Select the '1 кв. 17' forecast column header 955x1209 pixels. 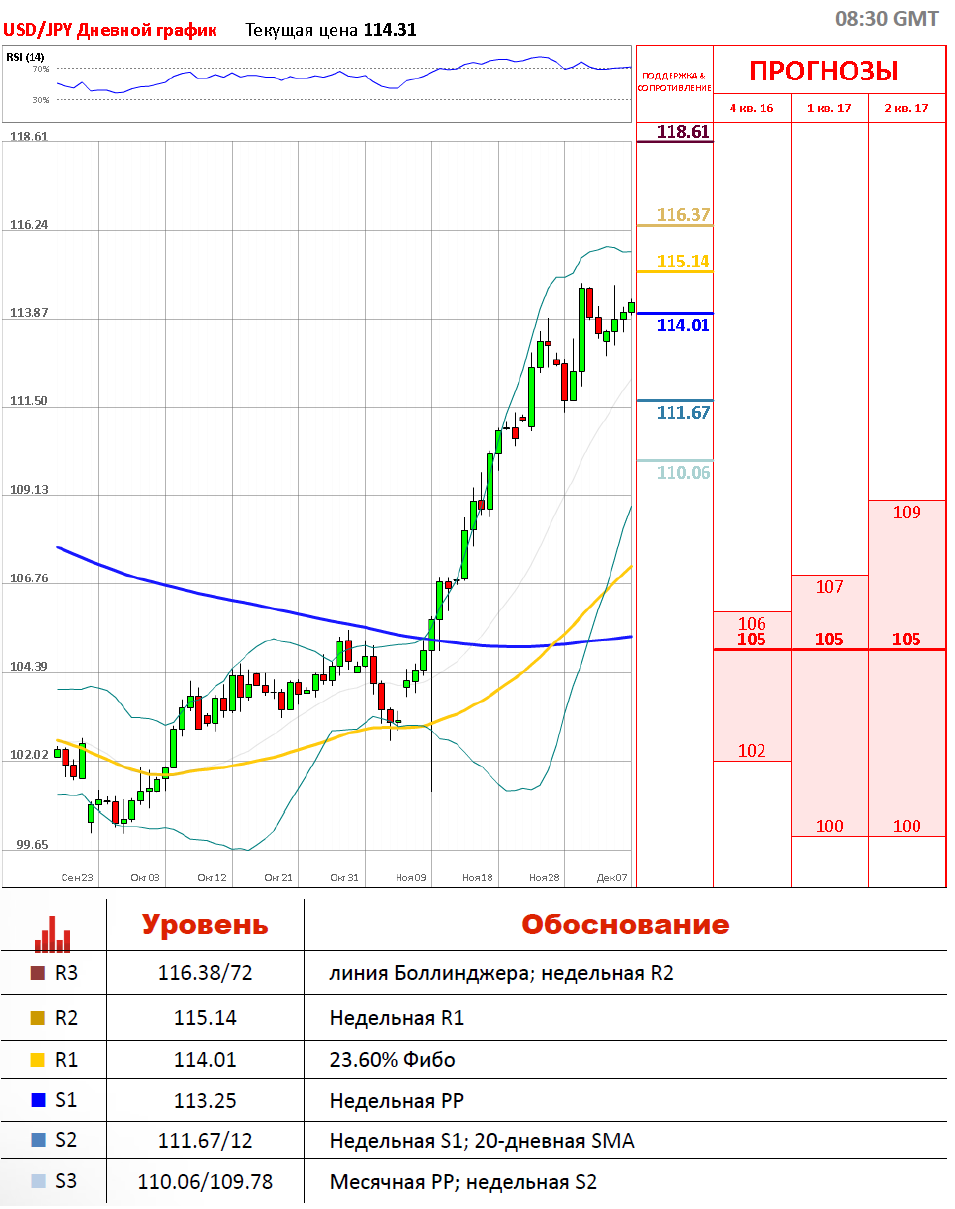[829, 108]
